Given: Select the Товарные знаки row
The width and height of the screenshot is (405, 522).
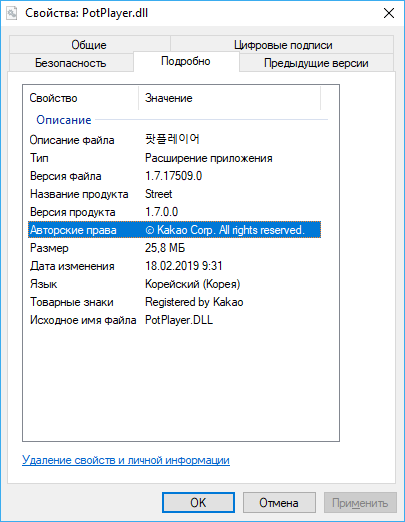Looking at the screenshot, I should (x=174, y=302).
